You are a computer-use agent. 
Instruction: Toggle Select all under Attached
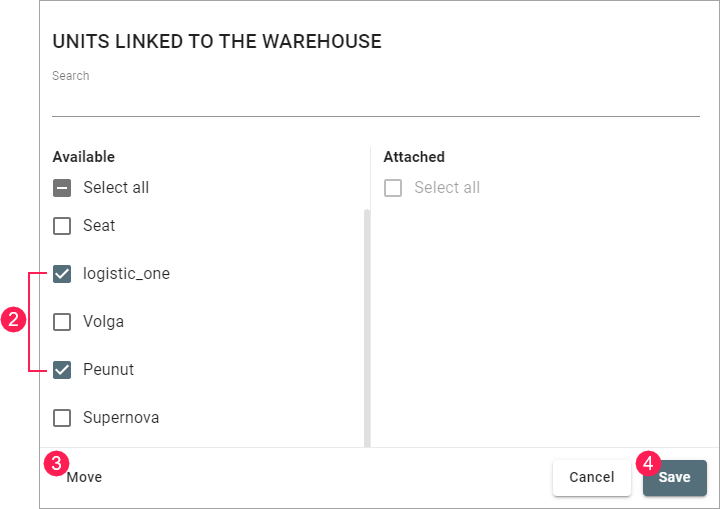tap(393, 188)
